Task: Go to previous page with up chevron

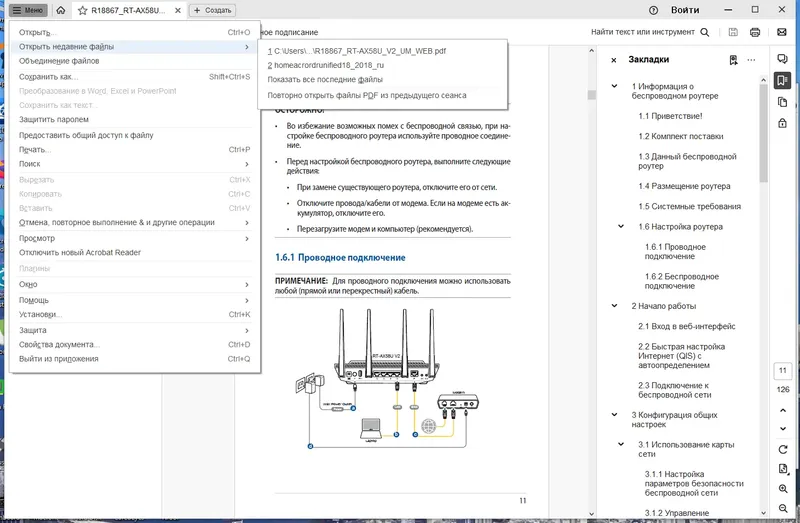Action: (x=783, y=410)
